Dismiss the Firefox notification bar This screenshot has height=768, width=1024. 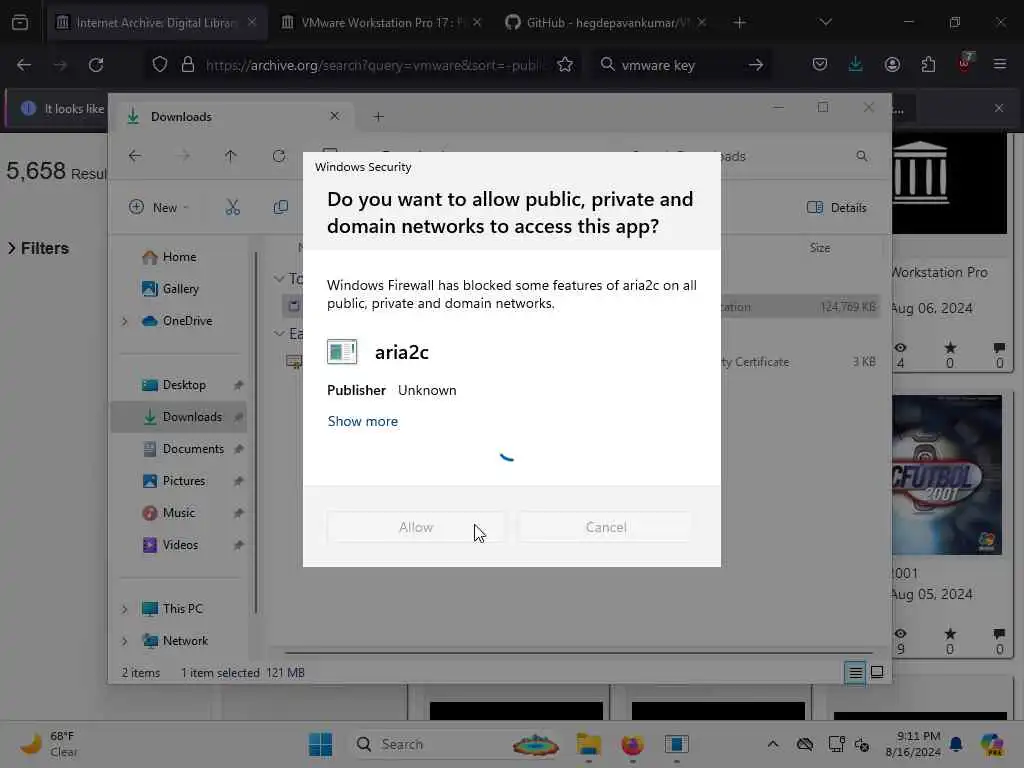click(x=999, y=108)
